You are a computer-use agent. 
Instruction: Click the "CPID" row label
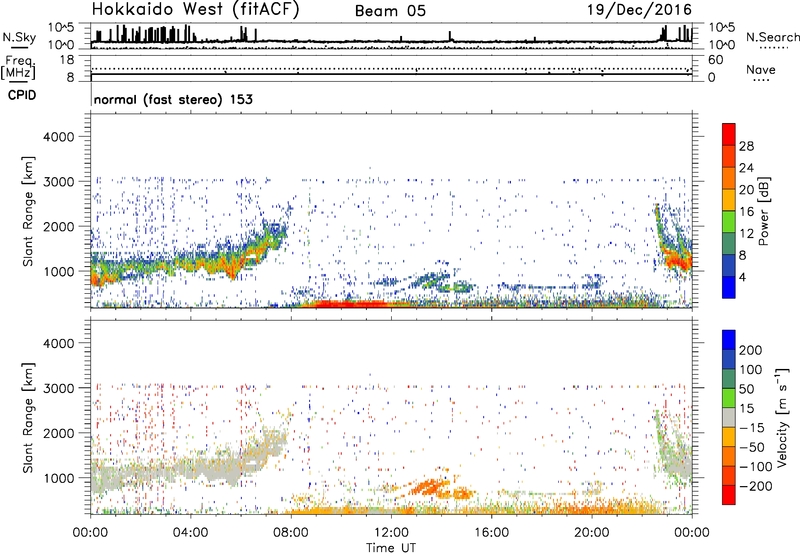(22, 95)
